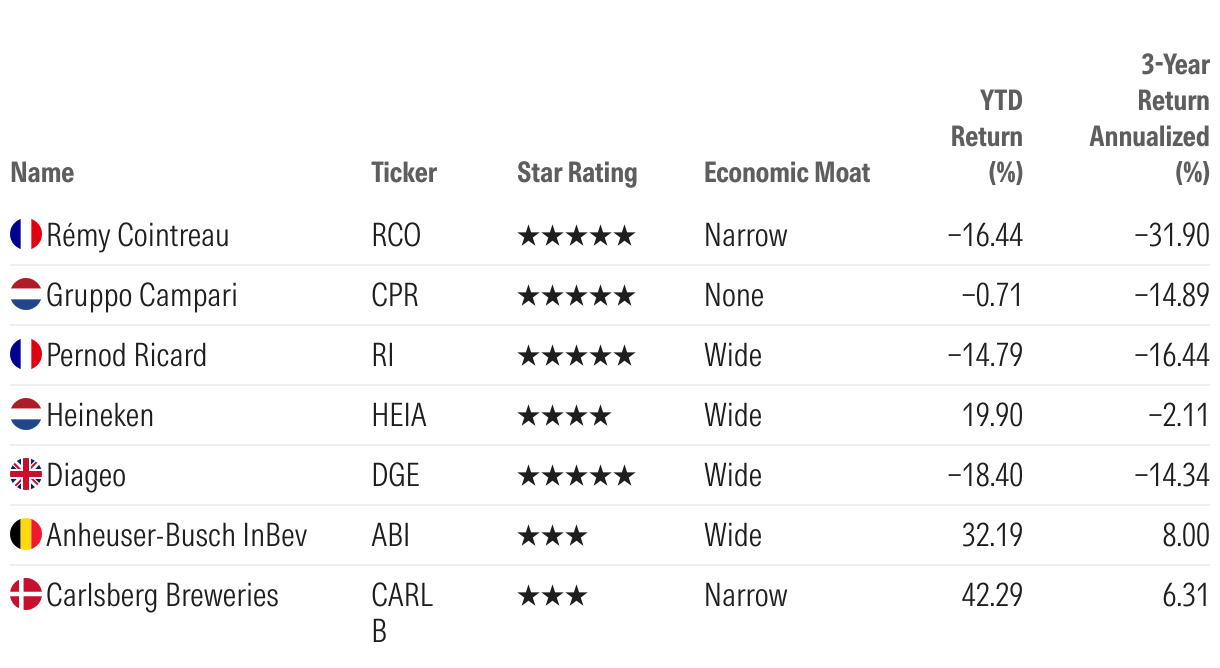Sort by Star Rating column header
The image size is (1220, 668).
(x=577, y=172)
